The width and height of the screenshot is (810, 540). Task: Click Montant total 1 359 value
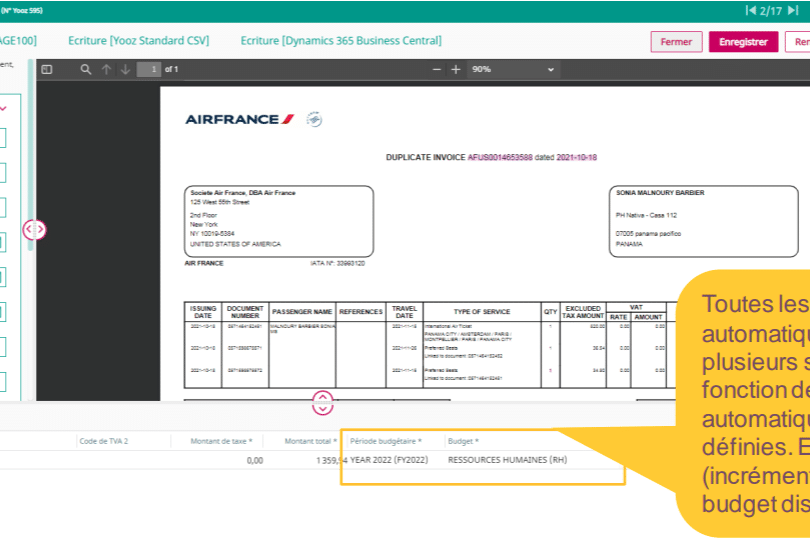tap(332, 460)
